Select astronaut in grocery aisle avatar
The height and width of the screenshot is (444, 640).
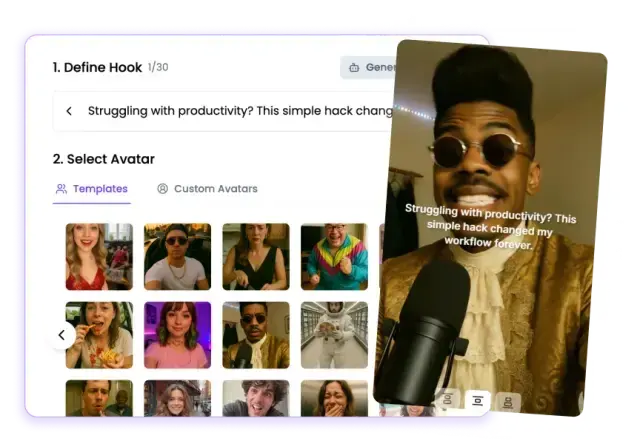click(x=334, y=335)
